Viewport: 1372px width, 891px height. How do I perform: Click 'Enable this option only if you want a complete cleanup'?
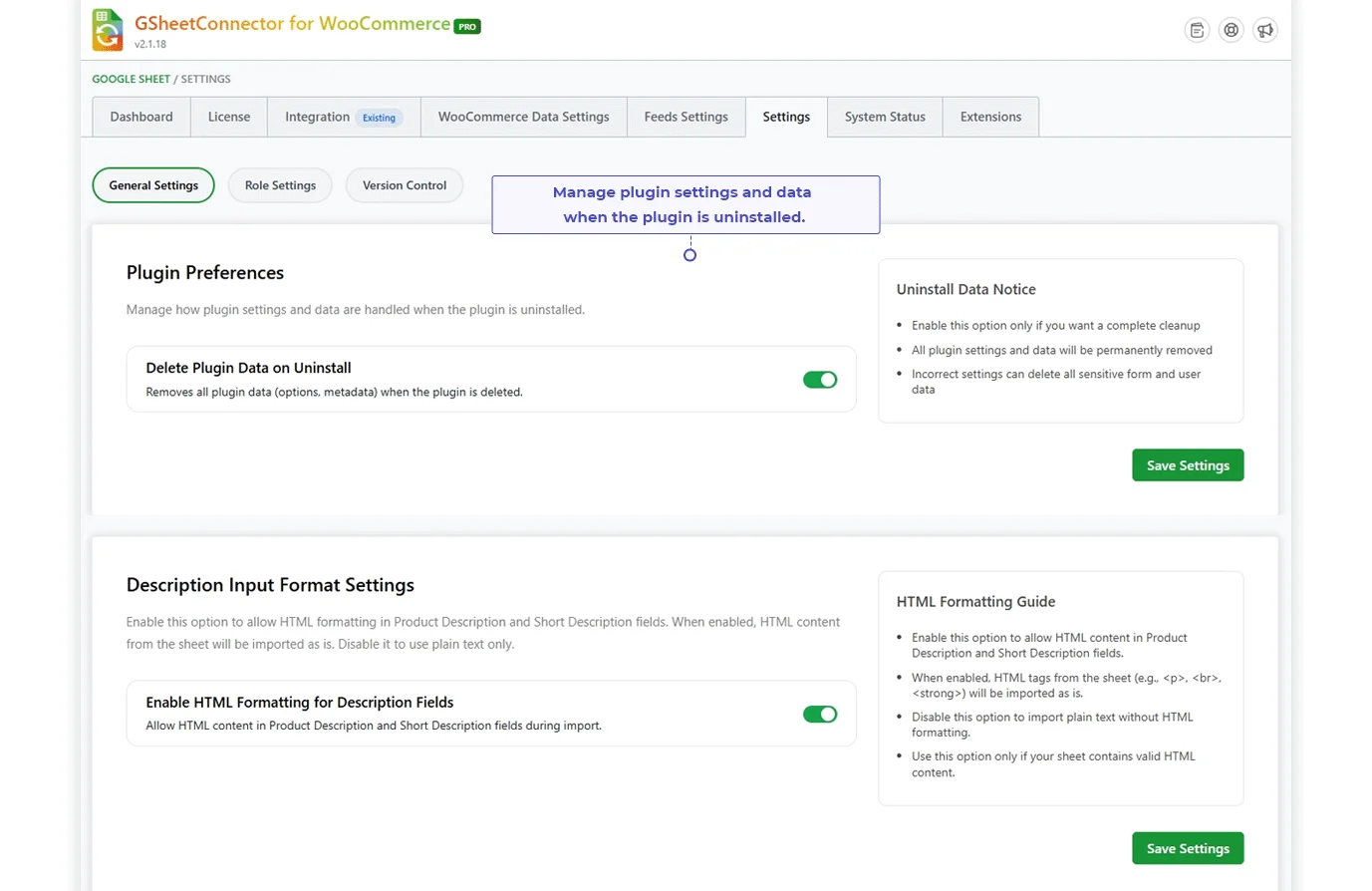1056,326
